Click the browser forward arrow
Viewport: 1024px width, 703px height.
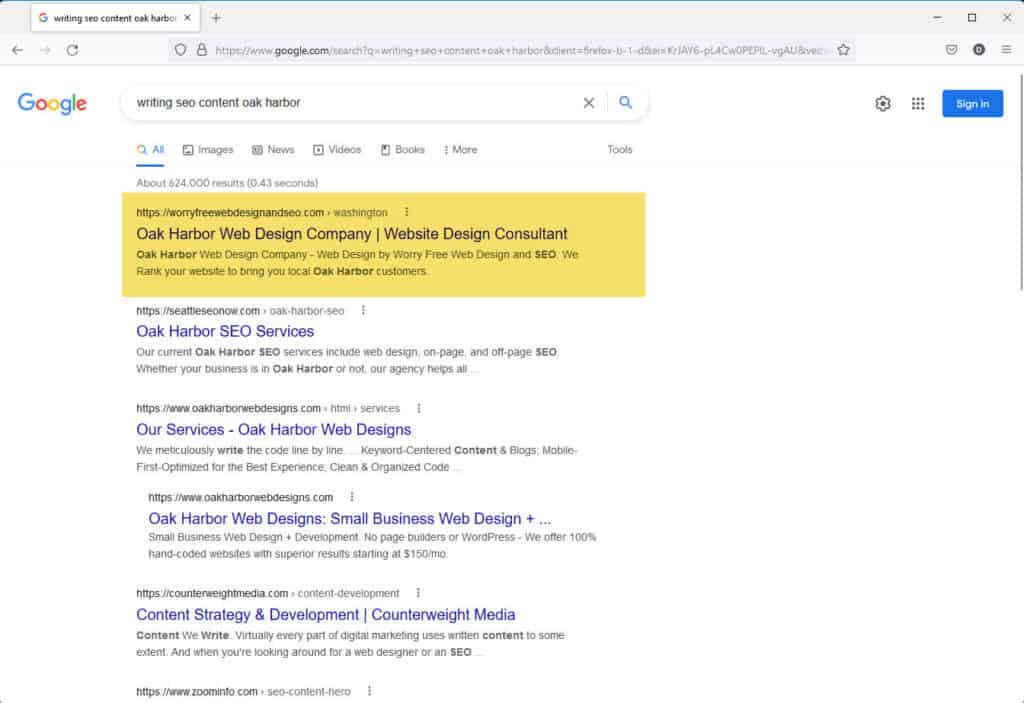45,50
